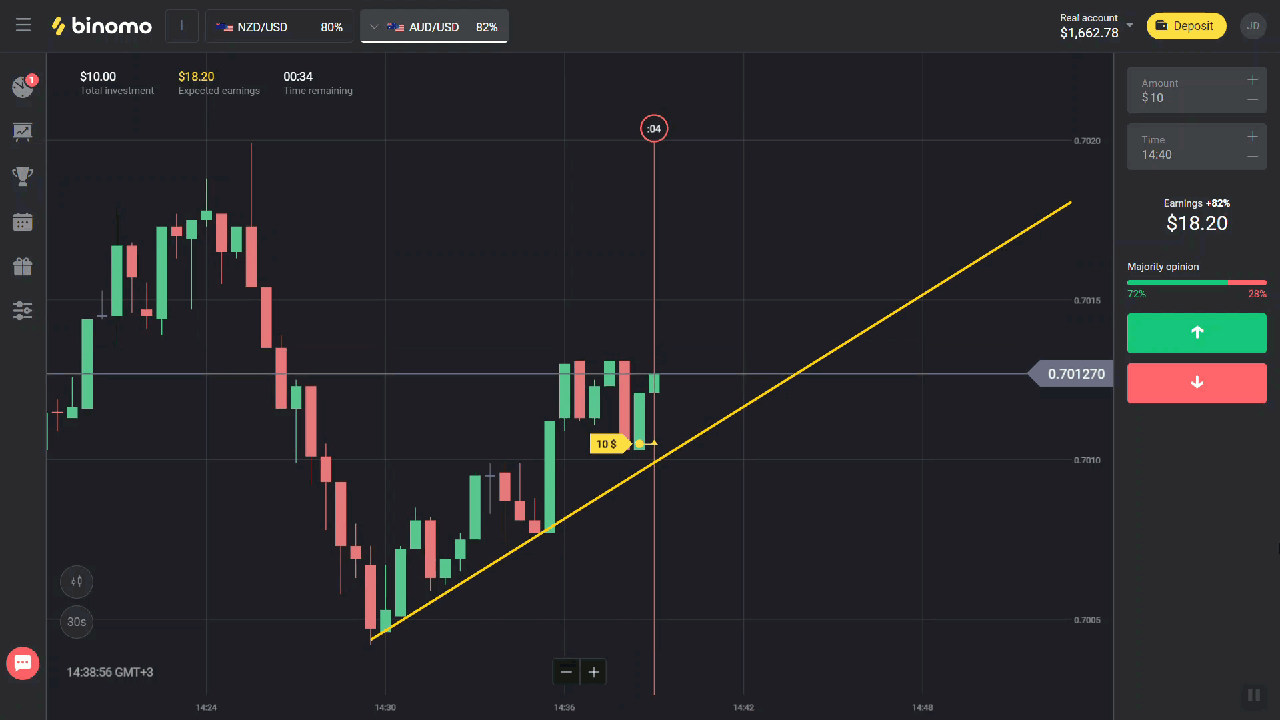Click the Majority opinion sentiment bar
This screenshot has width=1280, height=720.
(x=1197, y=283)
